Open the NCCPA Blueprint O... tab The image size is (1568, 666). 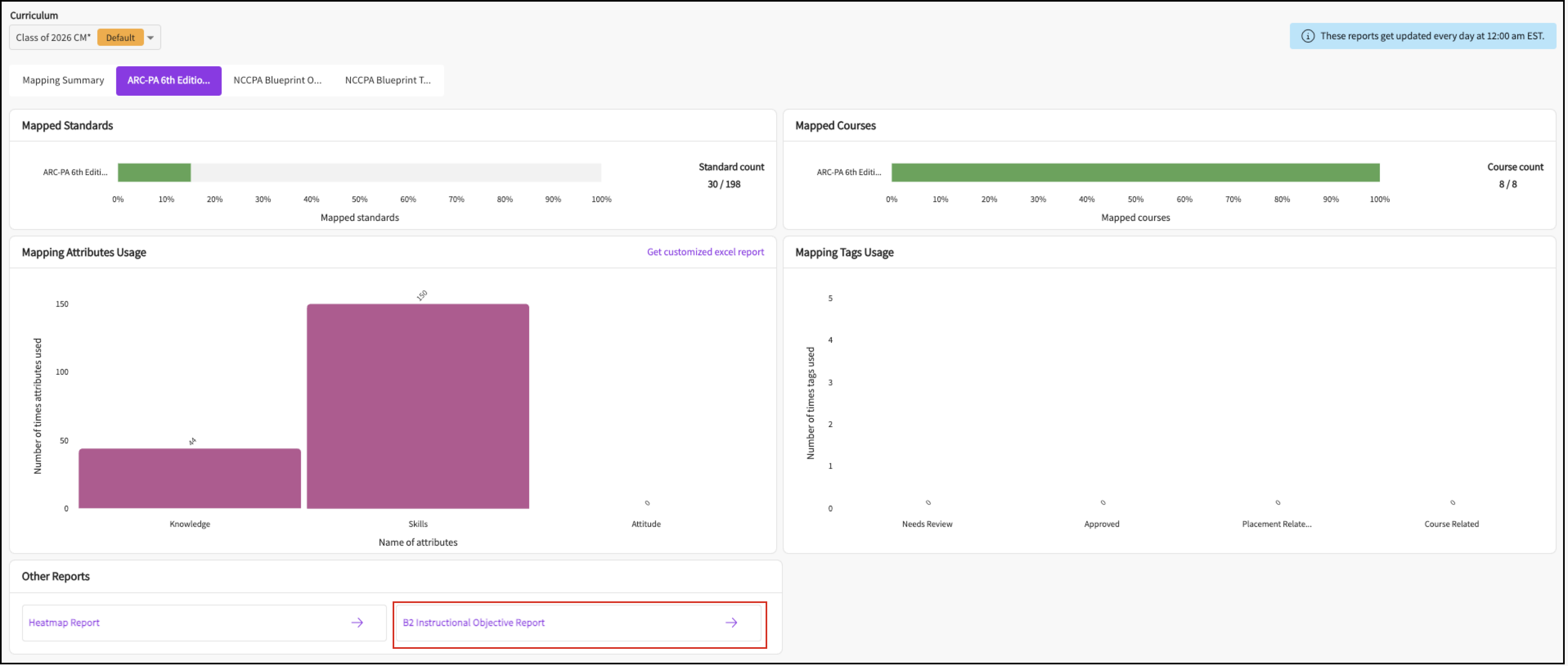pyautogui.click(x=277, y=80)
